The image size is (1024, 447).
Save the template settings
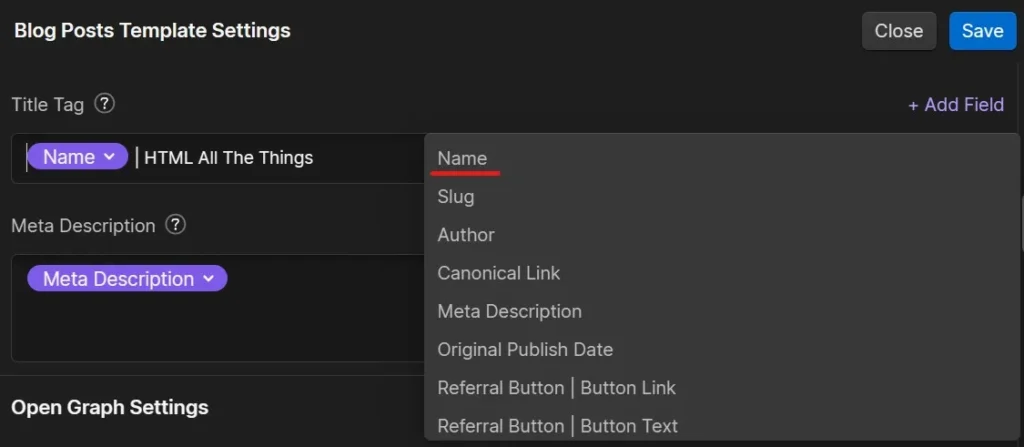point(982,31)
